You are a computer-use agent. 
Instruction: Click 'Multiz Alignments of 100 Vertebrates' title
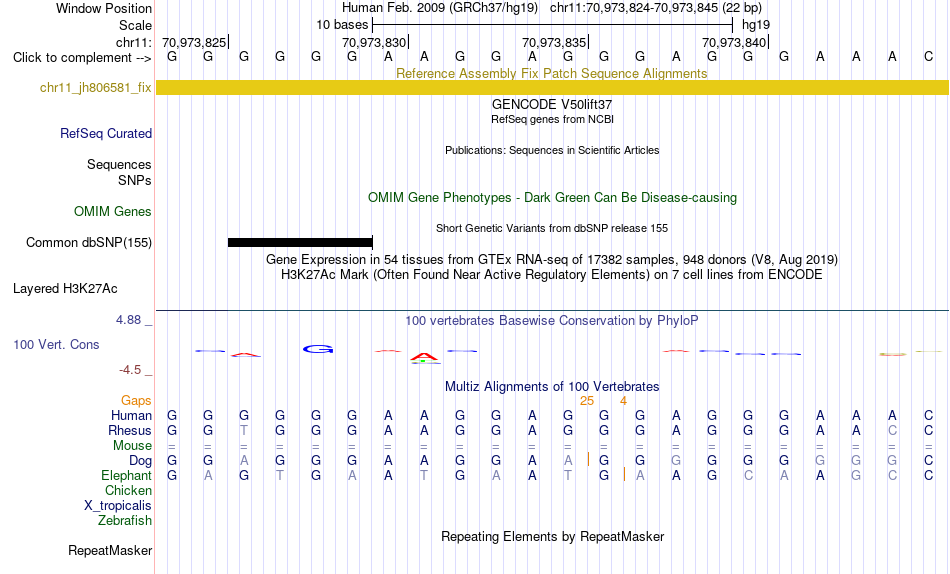click(552, 387)
